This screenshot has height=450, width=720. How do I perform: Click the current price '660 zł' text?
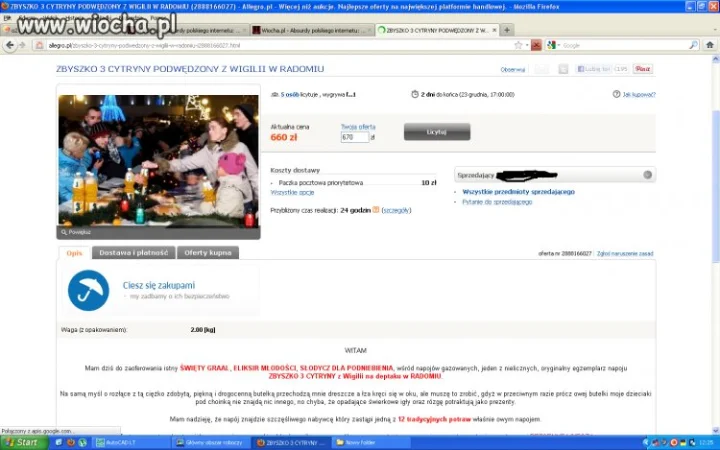[x=284, y=137]
